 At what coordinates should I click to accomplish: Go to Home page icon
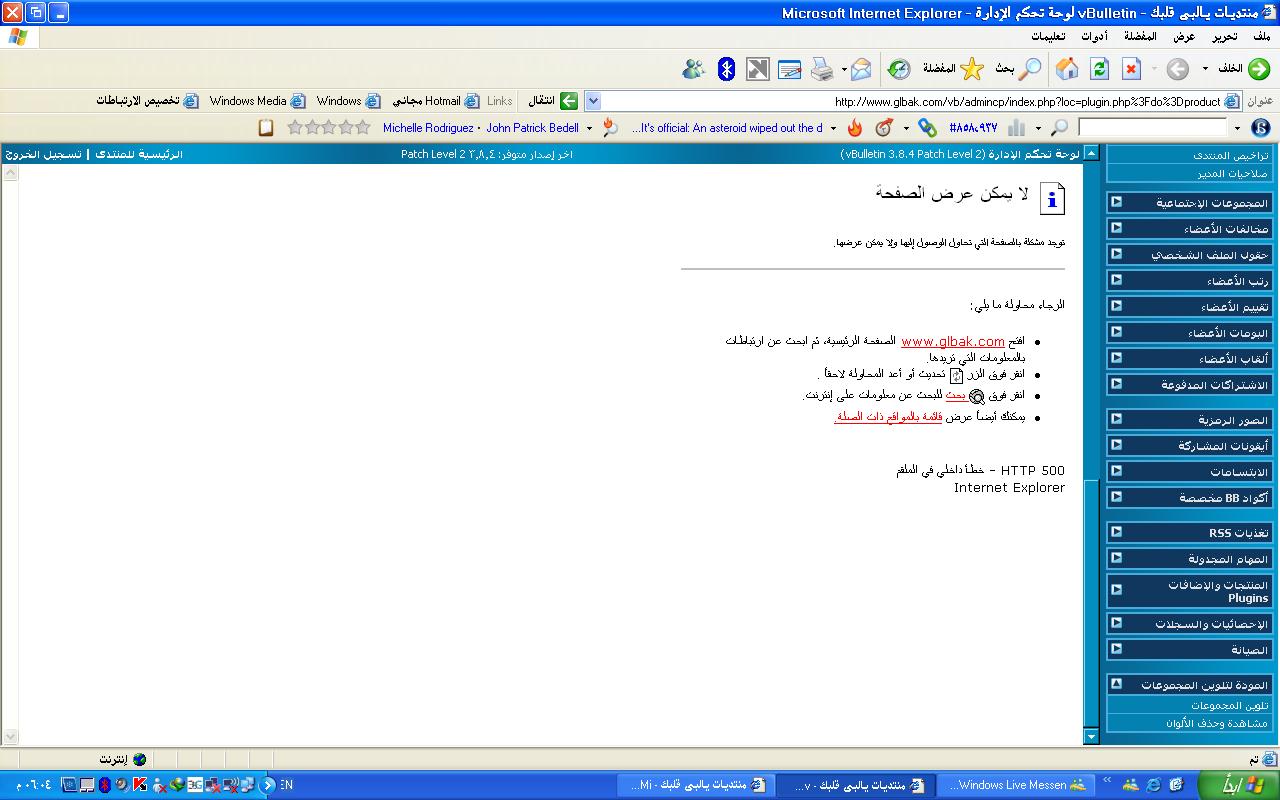pyautogui.click(x=1067, y=69)
